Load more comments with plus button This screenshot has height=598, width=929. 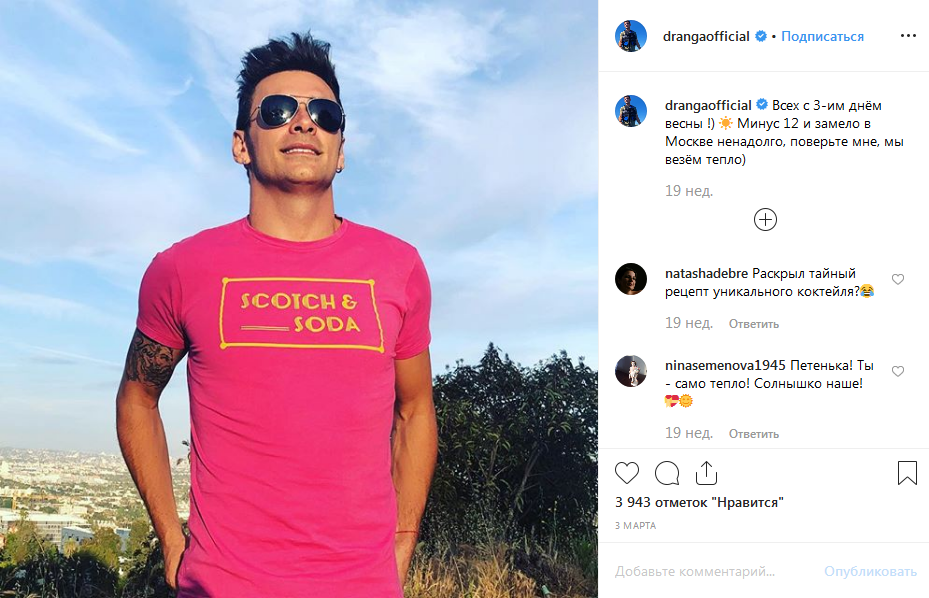click(x=765, y=220)
